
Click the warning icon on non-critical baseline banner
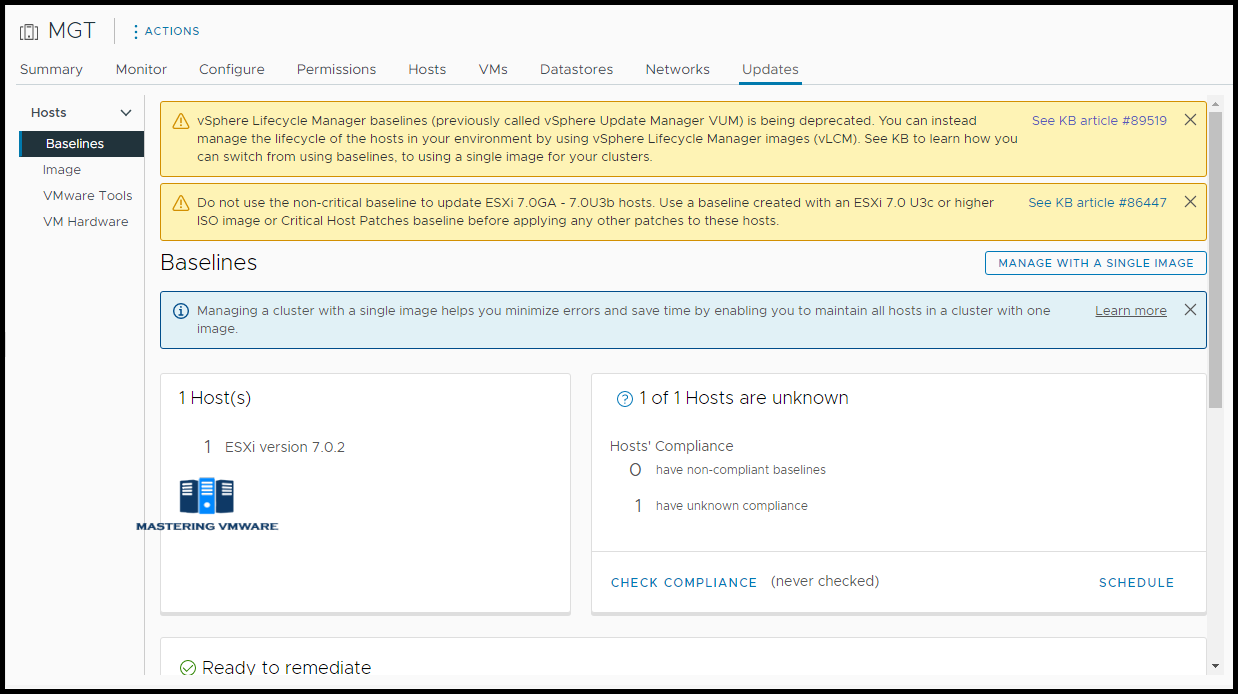pos(180,203)
